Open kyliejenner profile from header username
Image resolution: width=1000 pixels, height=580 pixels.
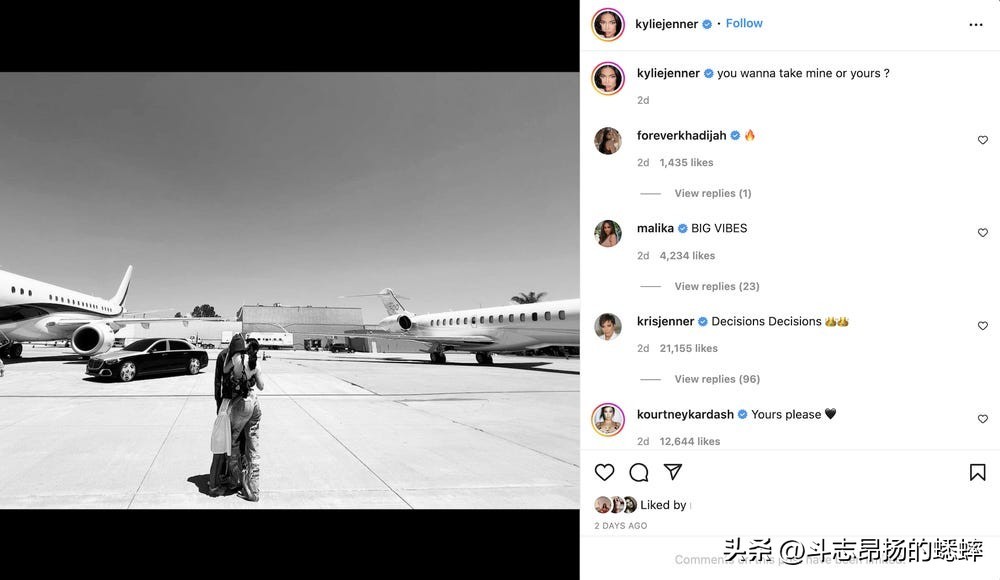[666, 24]
